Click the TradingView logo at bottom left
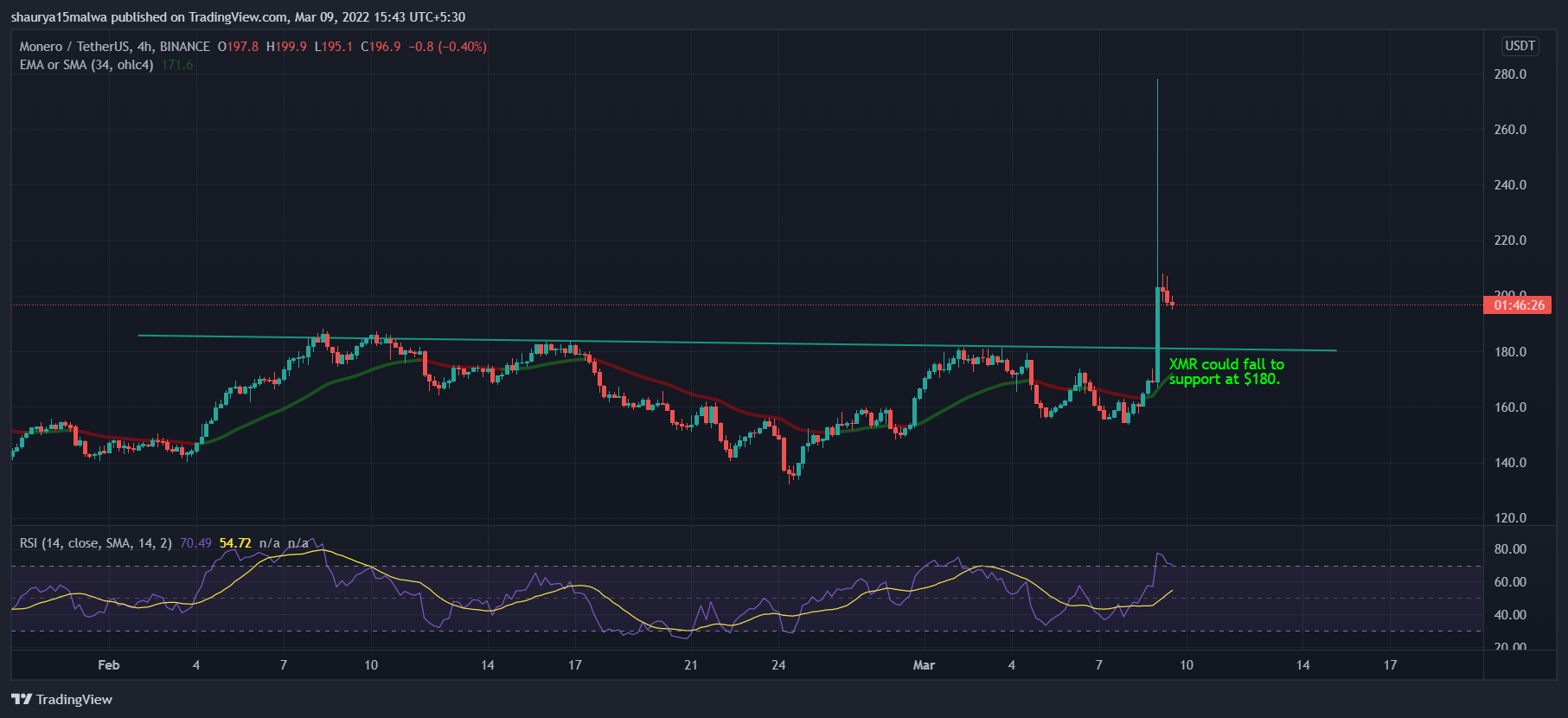 point(61,699)
